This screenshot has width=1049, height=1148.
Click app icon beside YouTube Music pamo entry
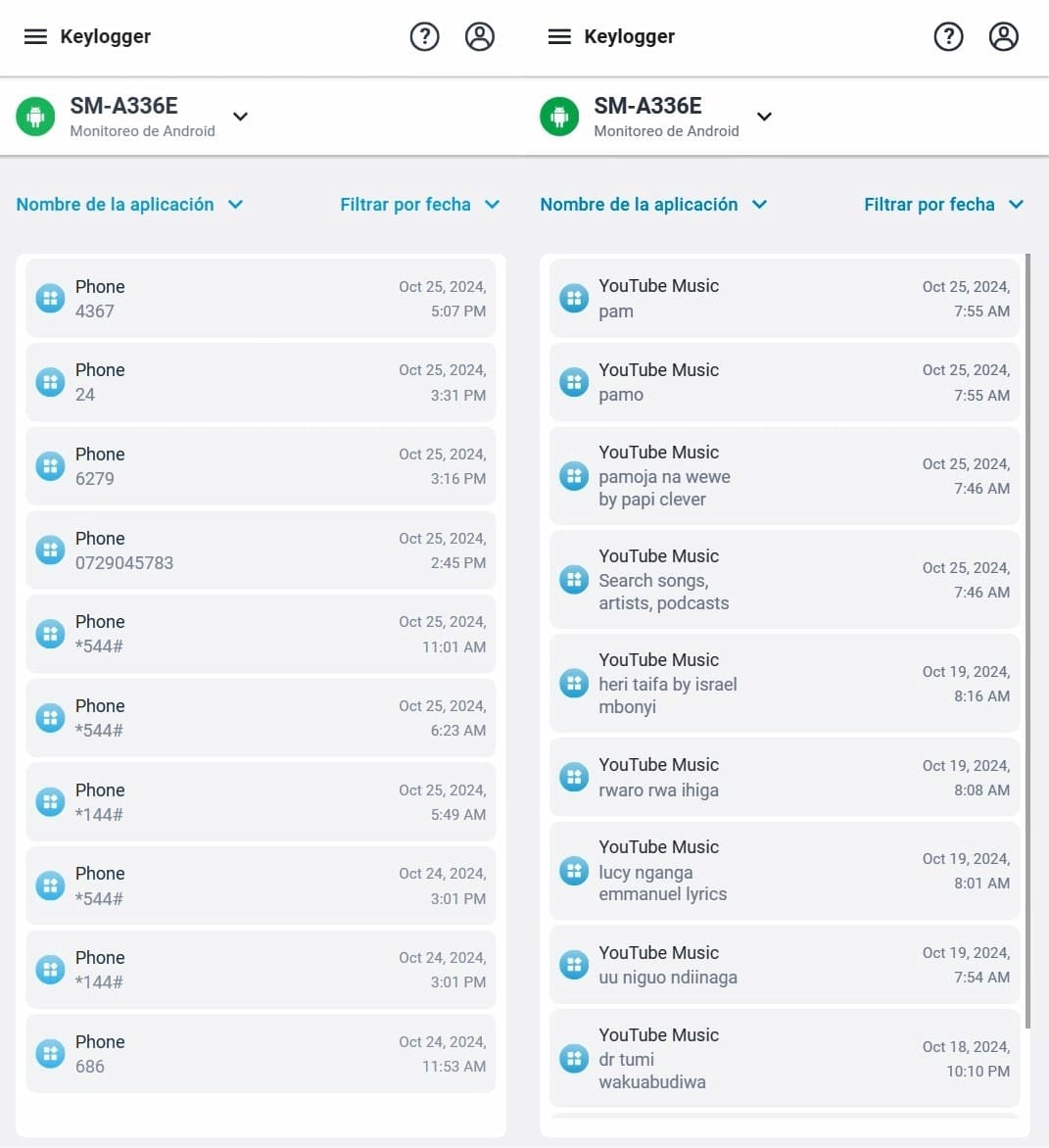574,382
